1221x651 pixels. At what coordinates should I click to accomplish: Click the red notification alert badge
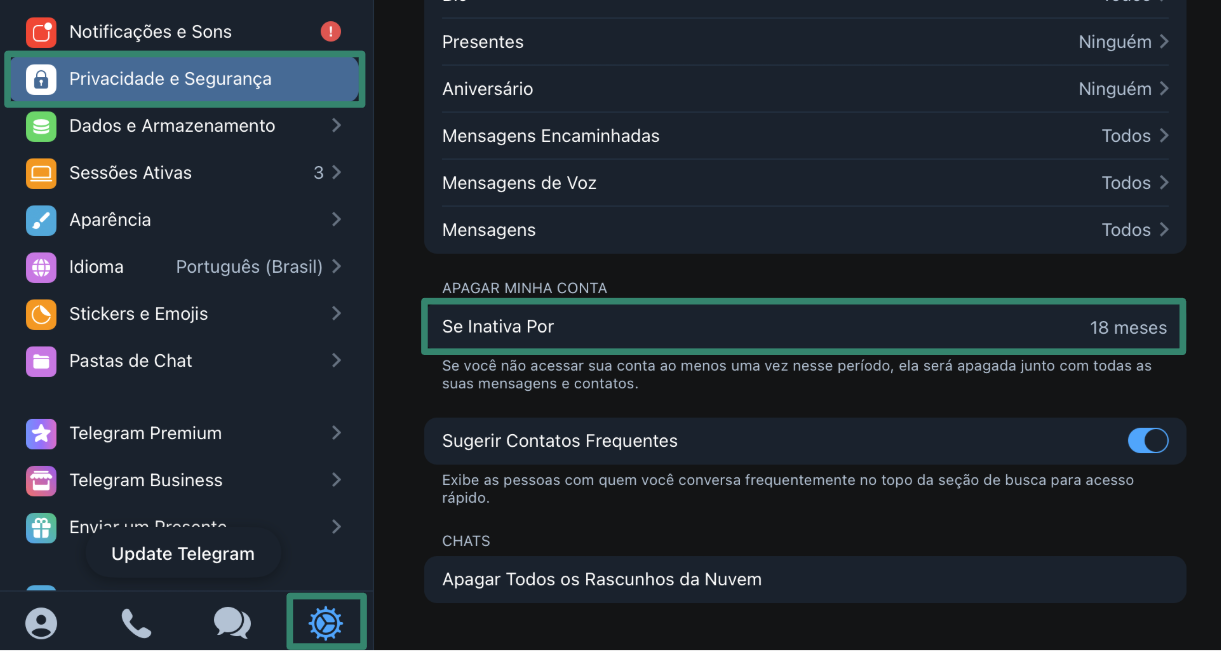point(331,32)
